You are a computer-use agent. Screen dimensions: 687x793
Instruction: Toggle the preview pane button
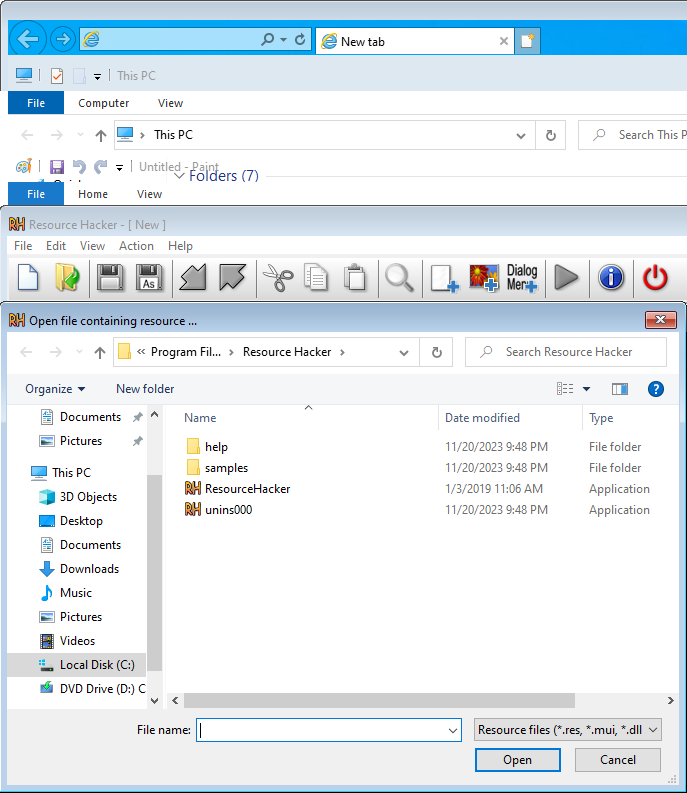(620, 389)
